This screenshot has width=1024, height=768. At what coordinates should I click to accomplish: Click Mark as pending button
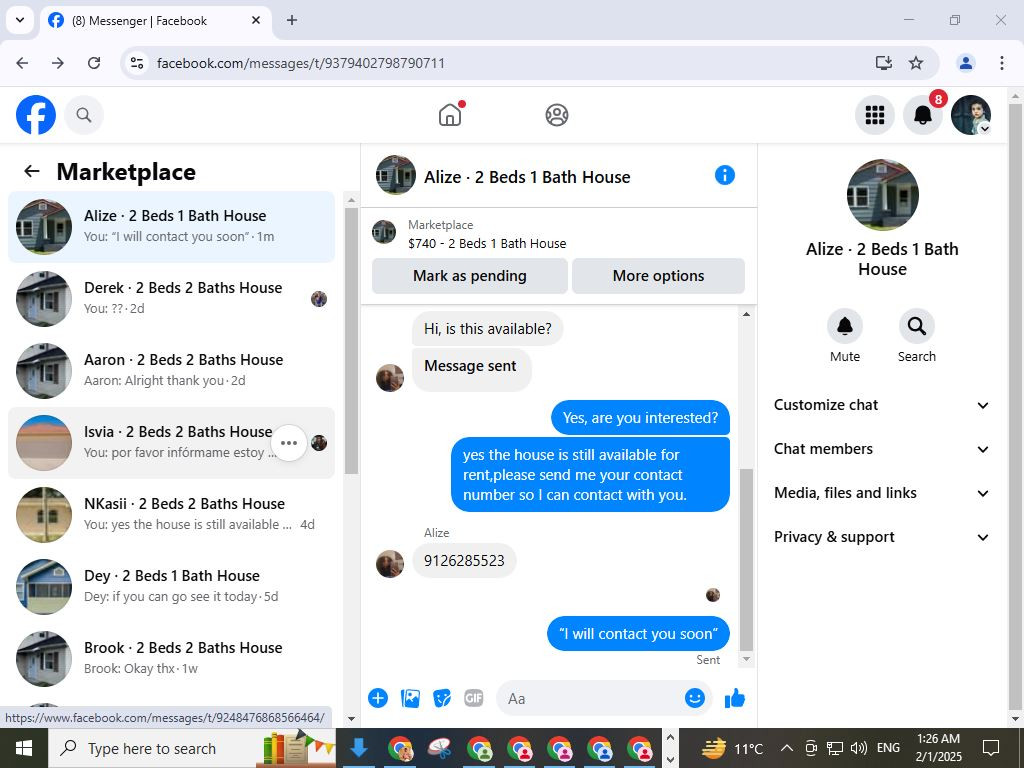point(470,276)
